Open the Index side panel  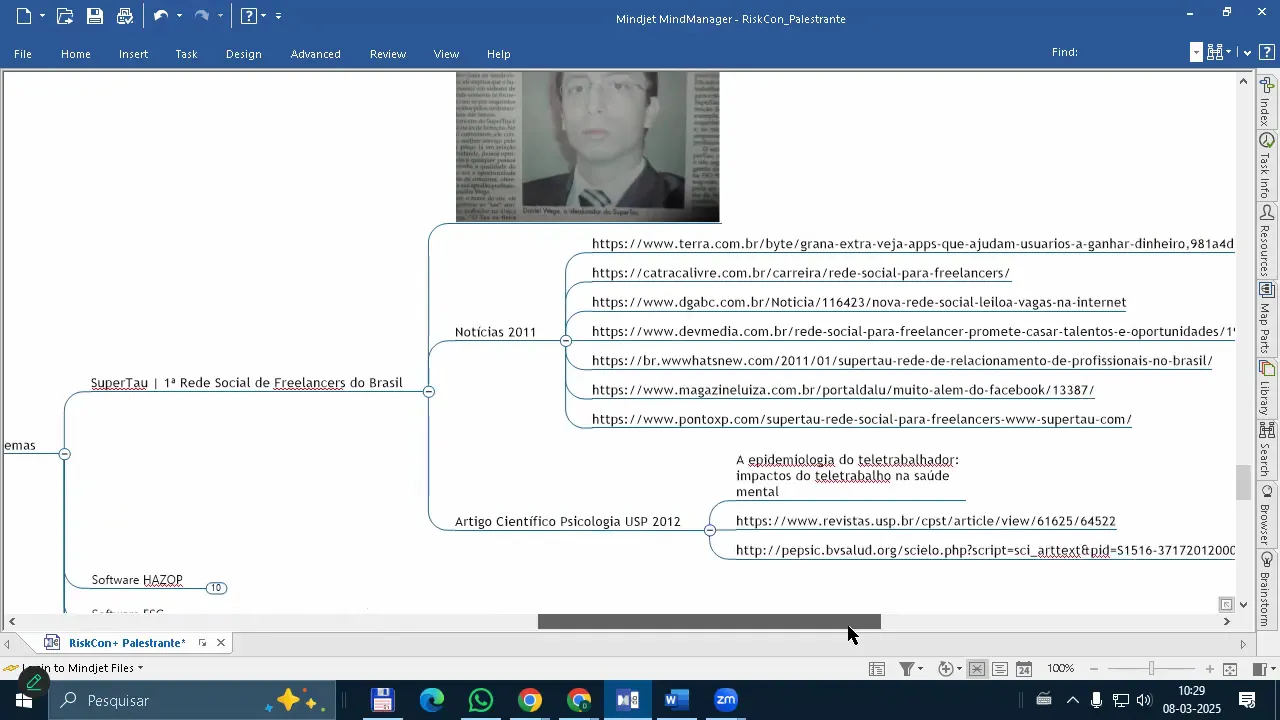[1267, 101]
